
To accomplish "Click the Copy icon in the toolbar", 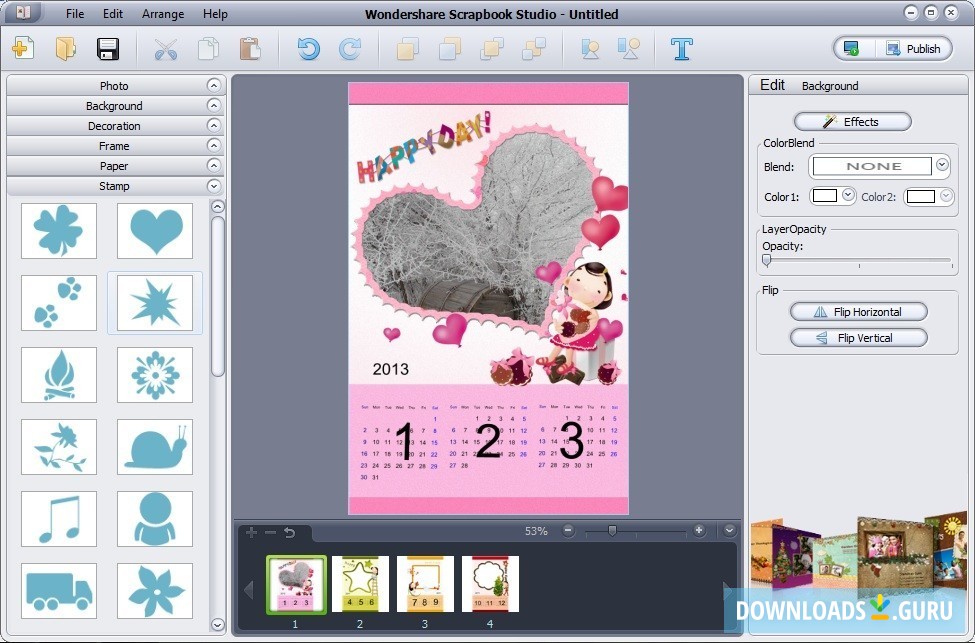I will (x=209, y=48).
